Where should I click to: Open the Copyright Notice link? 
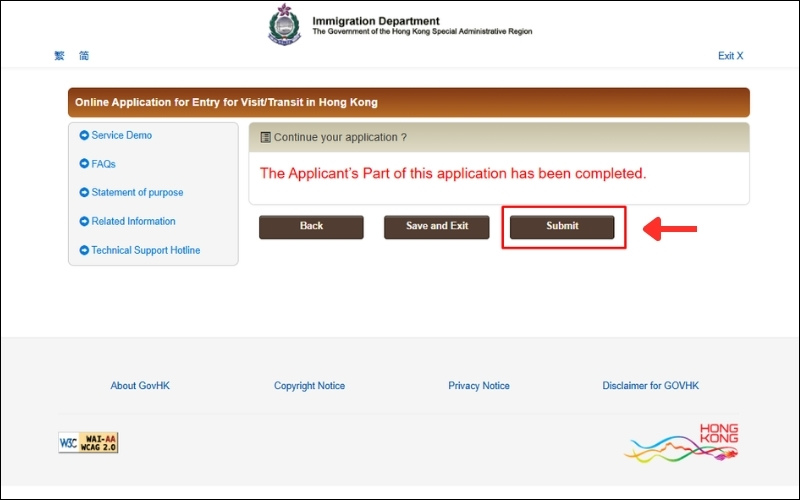309,386
